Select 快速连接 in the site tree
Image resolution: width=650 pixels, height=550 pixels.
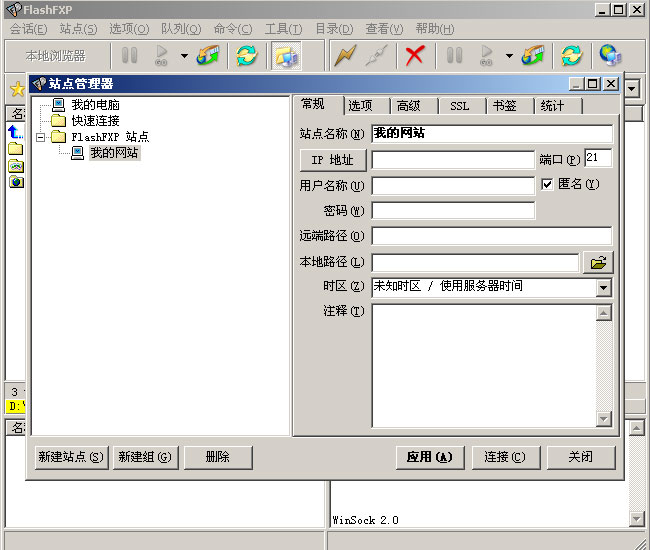95,121
